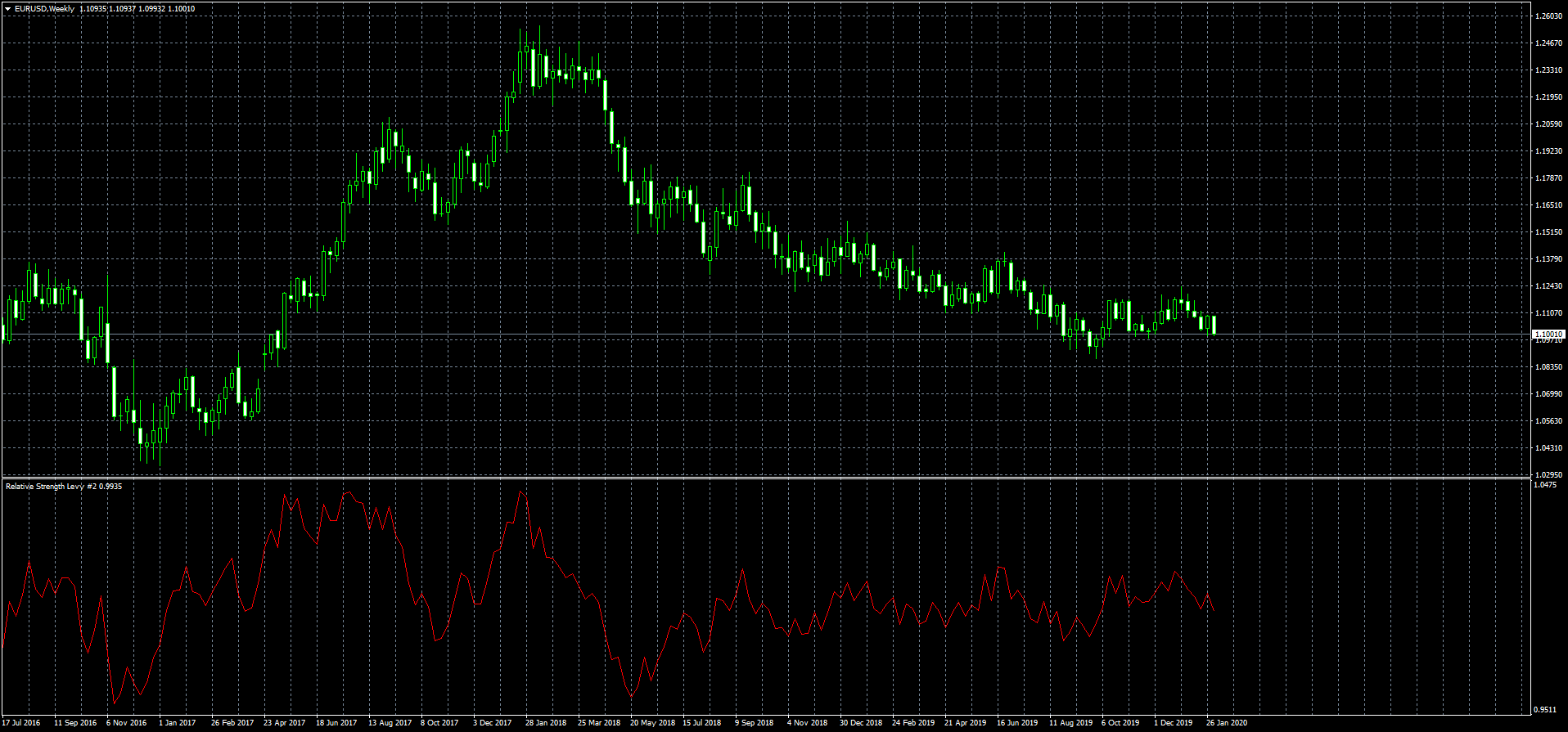Click the 21 Apr 2019 date label

point(966,723)
